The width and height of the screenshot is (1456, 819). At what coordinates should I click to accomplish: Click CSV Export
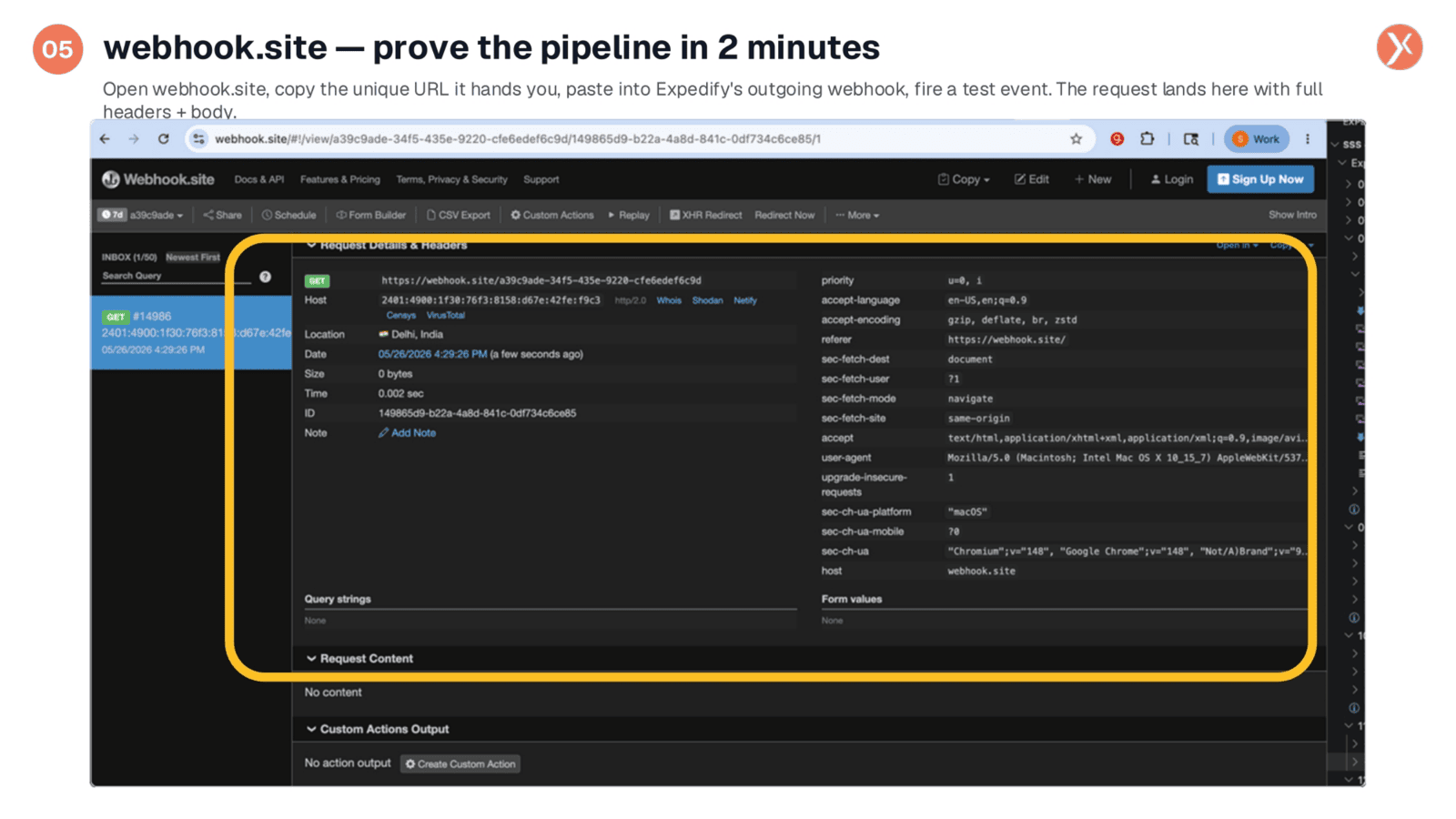click(x=459, y=215)
